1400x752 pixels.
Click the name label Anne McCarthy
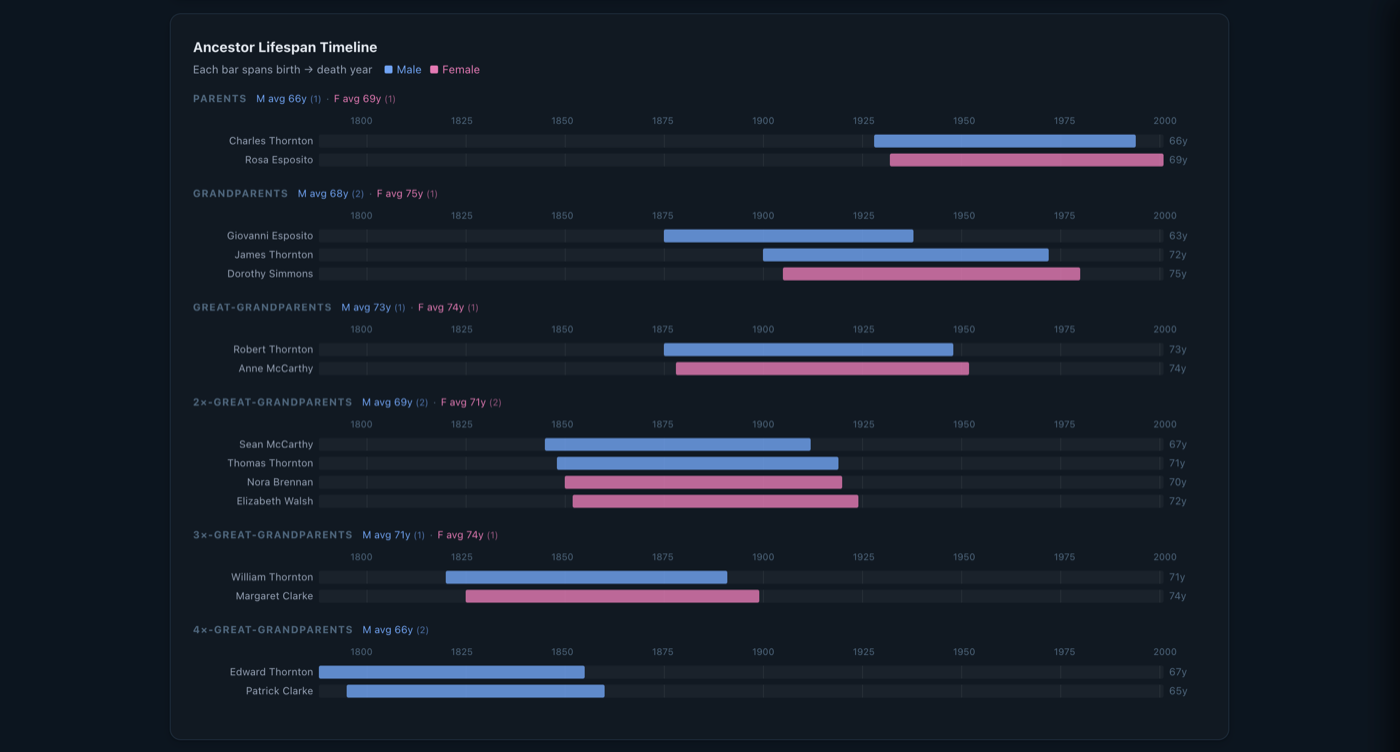coord(276,369)
